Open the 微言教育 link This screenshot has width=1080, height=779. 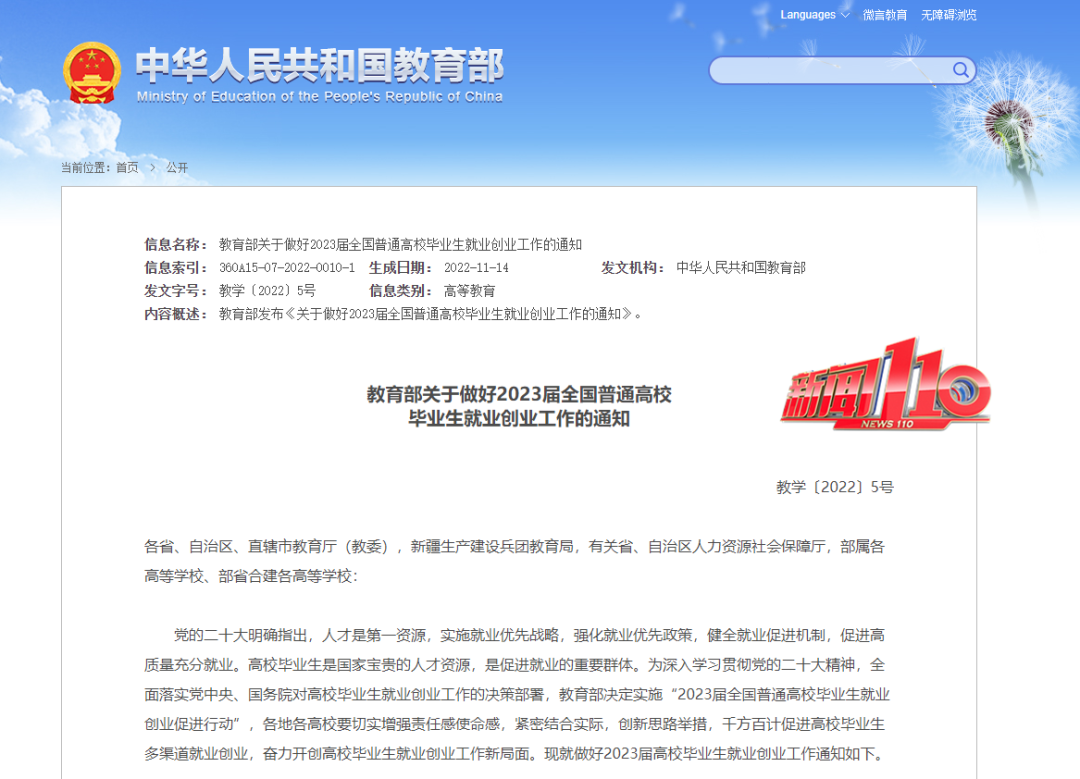coord(884,14)
